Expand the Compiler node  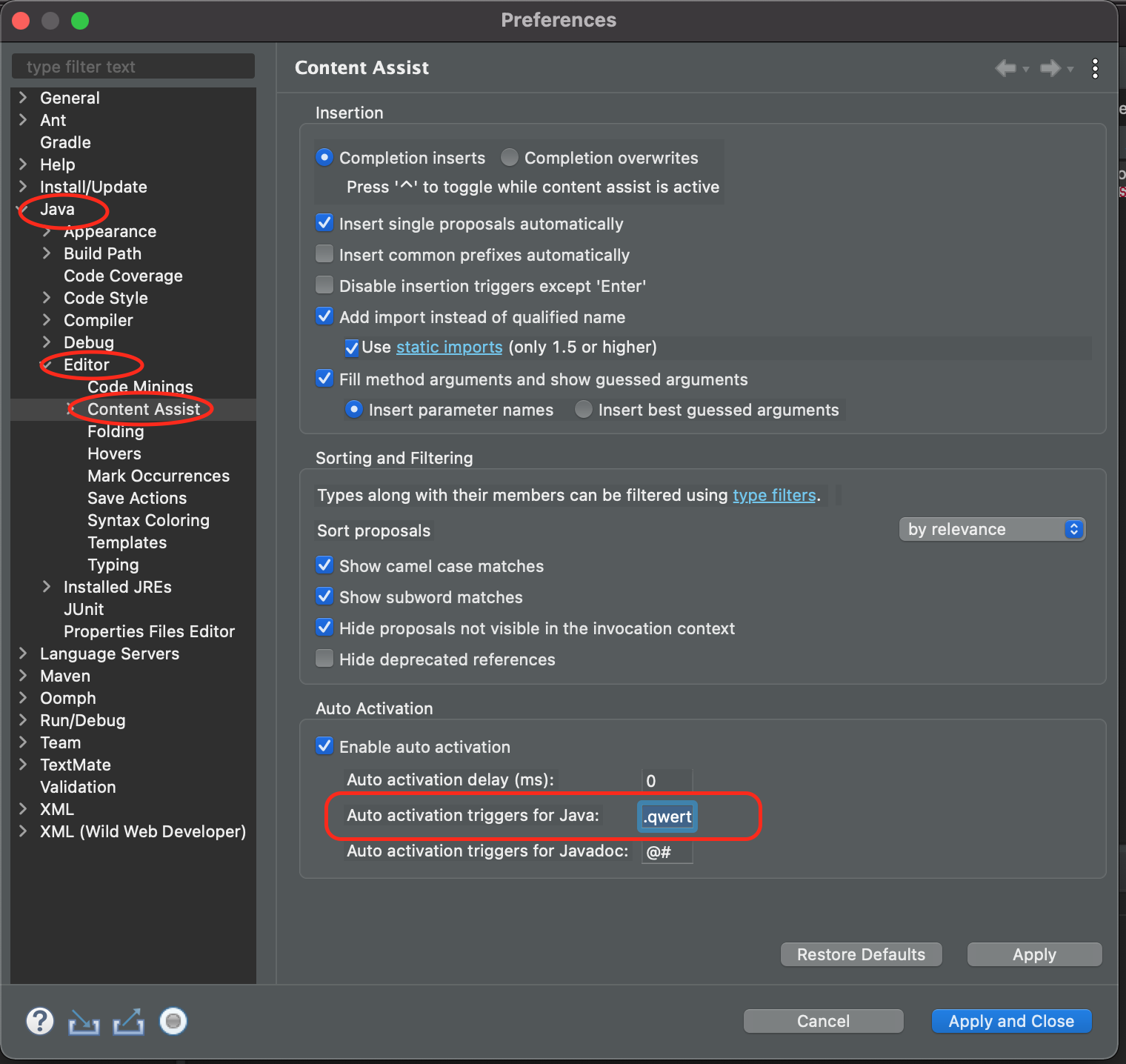click(47, 320)
